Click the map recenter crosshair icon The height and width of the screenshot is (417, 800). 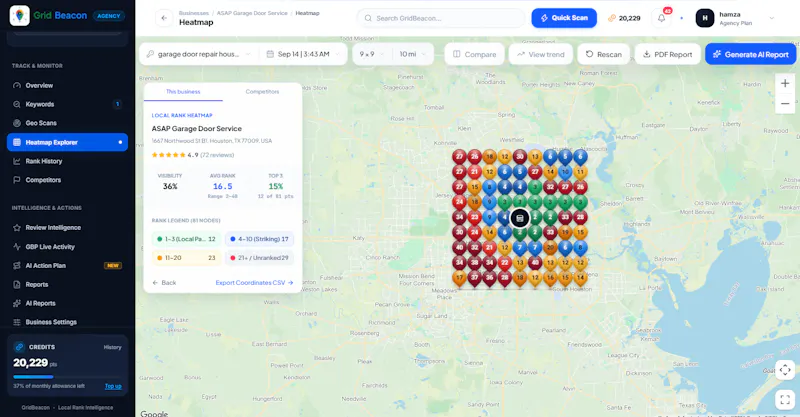[785, 370]
